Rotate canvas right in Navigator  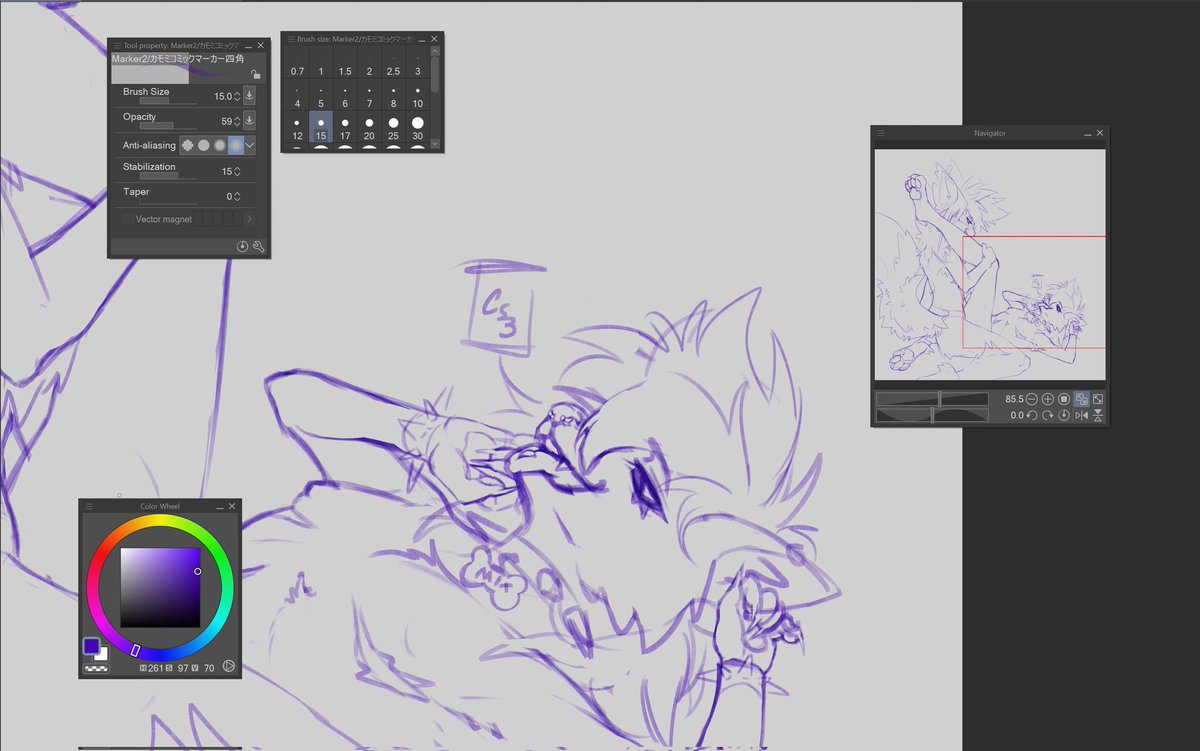click(1048, 415)
